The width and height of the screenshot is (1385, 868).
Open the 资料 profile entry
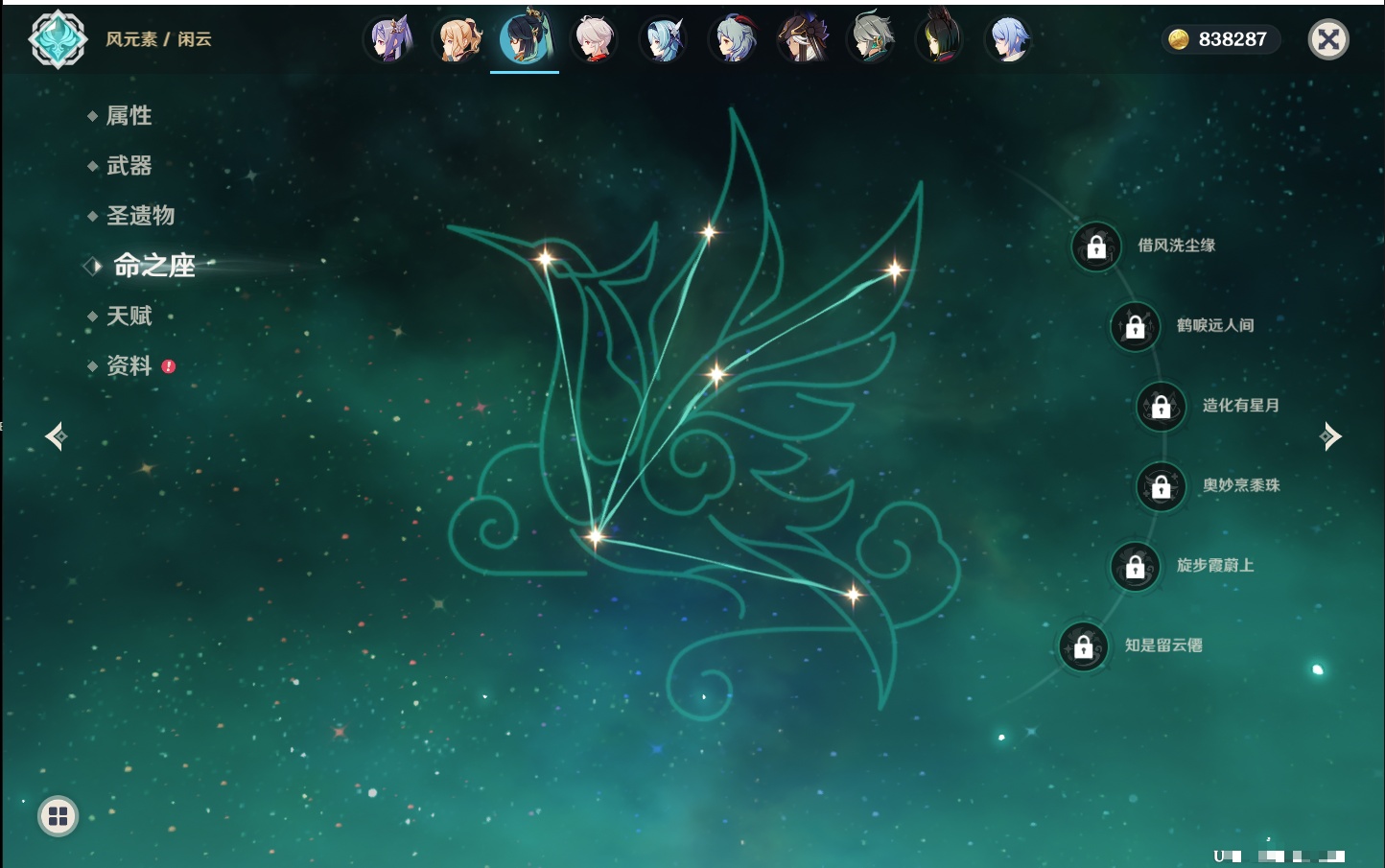point(129,366)
